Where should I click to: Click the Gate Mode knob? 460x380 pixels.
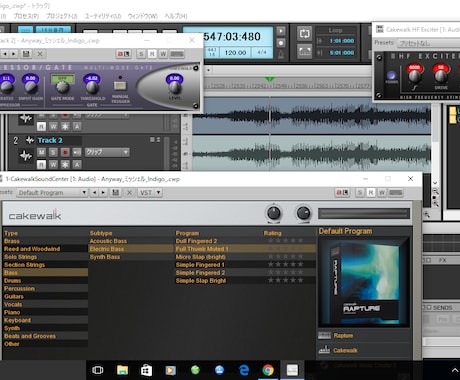(x=62, y=87)
